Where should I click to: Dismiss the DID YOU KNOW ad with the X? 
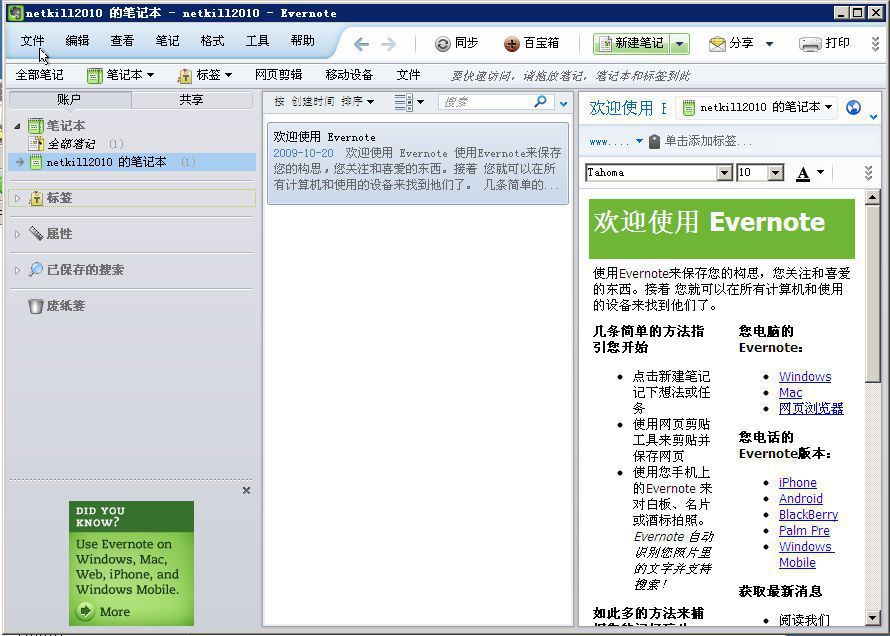245,490
